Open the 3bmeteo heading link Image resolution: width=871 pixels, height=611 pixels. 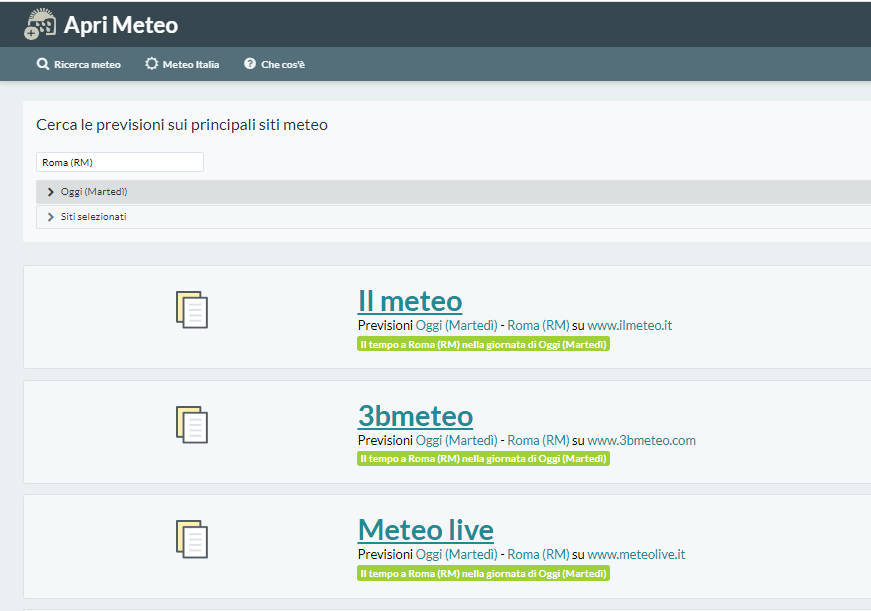[x=416, y=416]
